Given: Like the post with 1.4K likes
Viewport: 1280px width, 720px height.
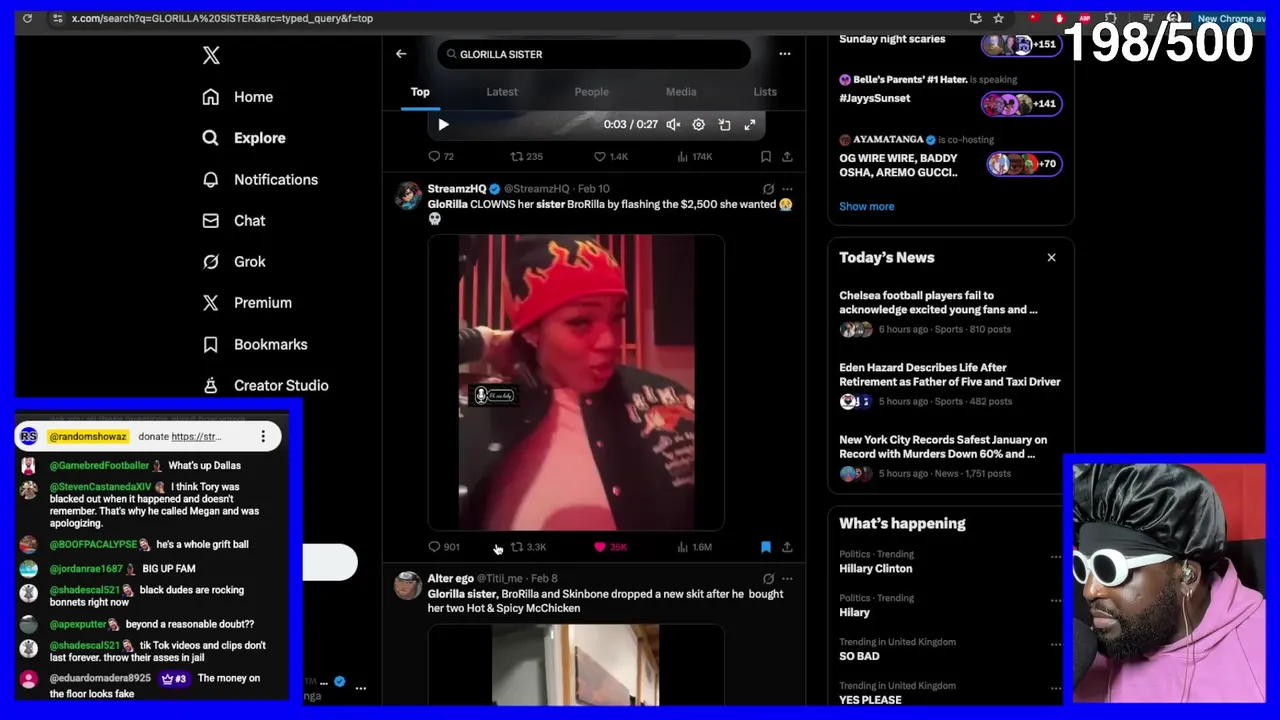Looking at the screenshot, I should point(611,157).
